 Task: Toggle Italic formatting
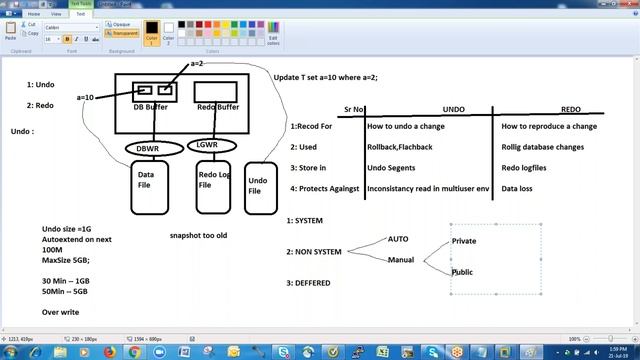(76, 39)
